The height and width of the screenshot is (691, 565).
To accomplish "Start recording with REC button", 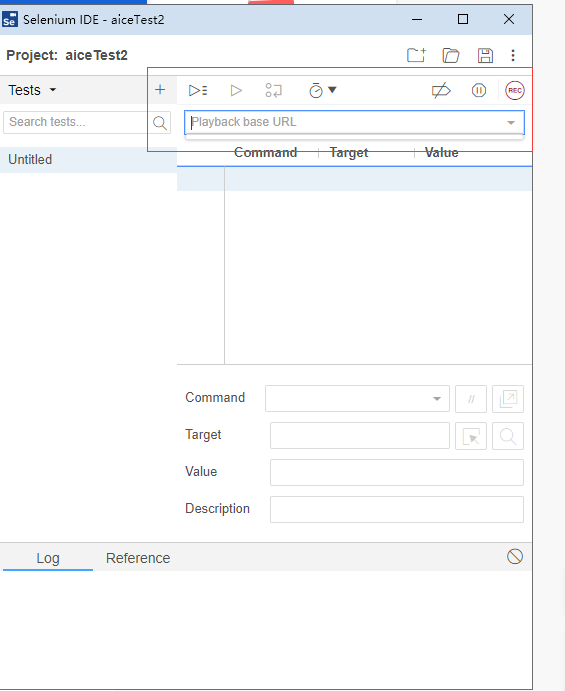I will (x=515, y=90).
